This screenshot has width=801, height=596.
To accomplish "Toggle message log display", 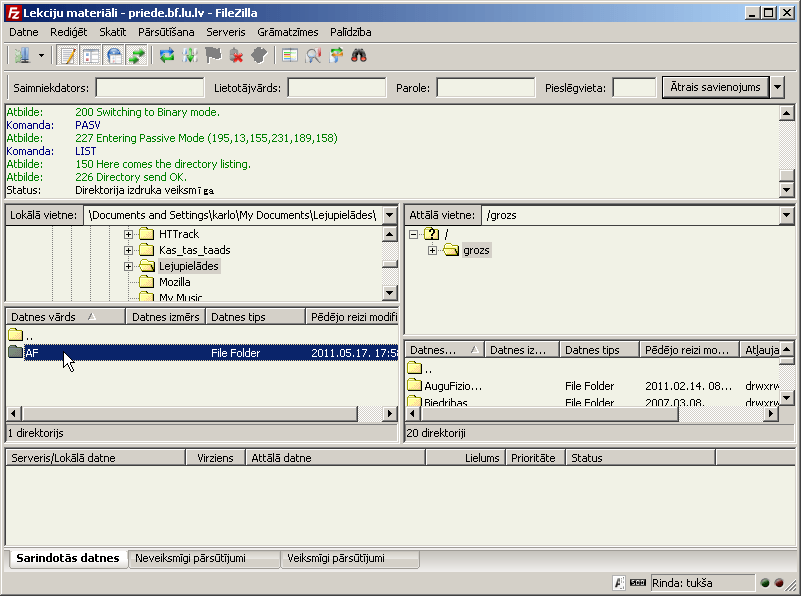I will [x=67, y=55].
